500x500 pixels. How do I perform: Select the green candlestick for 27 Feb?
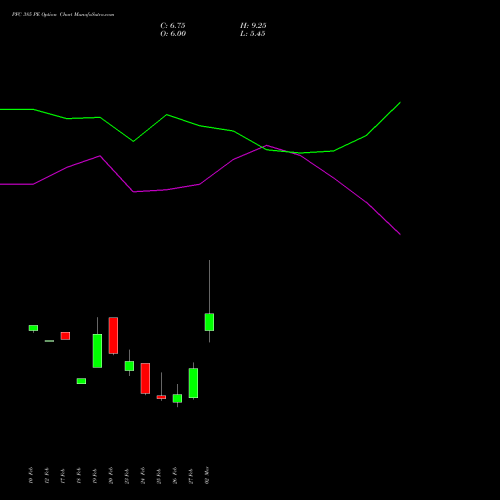193,383
